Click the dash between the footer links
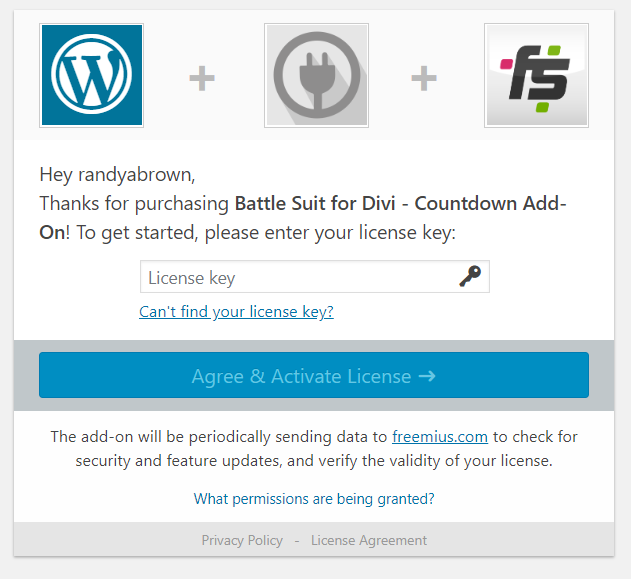The width and height of the screenshot is (631, 579). [x=296, y=540]
